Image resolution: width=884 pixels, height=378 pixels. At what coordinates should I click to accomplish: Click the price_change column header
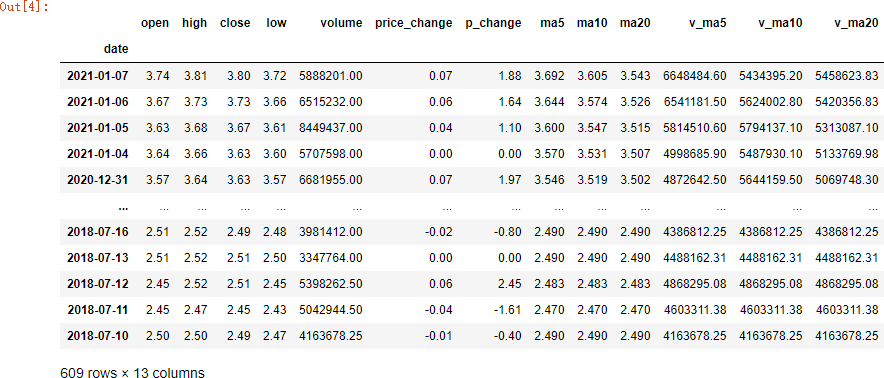[413, 23]
